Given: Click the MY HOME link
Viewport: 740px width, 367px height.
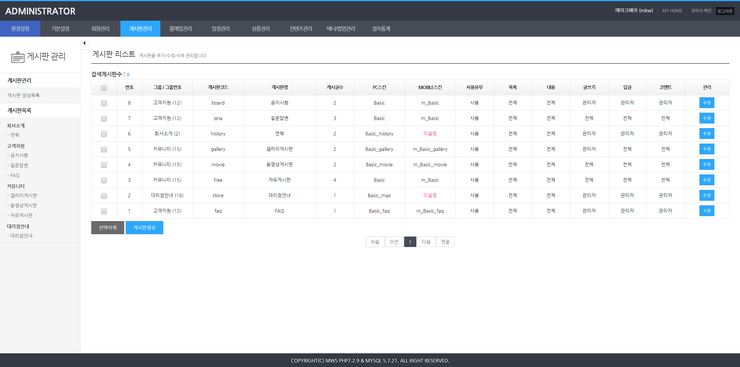Looking at the screenshot, I should [x=672, y=11].
